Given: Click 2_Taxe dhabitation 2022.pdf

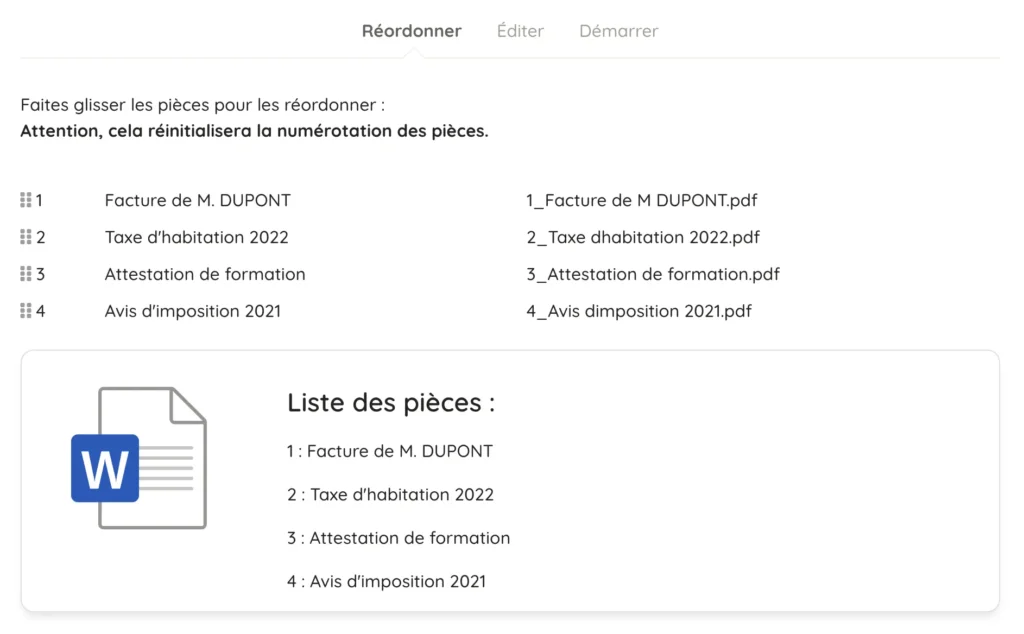Looking at the screenshot, I should point(643,237).
